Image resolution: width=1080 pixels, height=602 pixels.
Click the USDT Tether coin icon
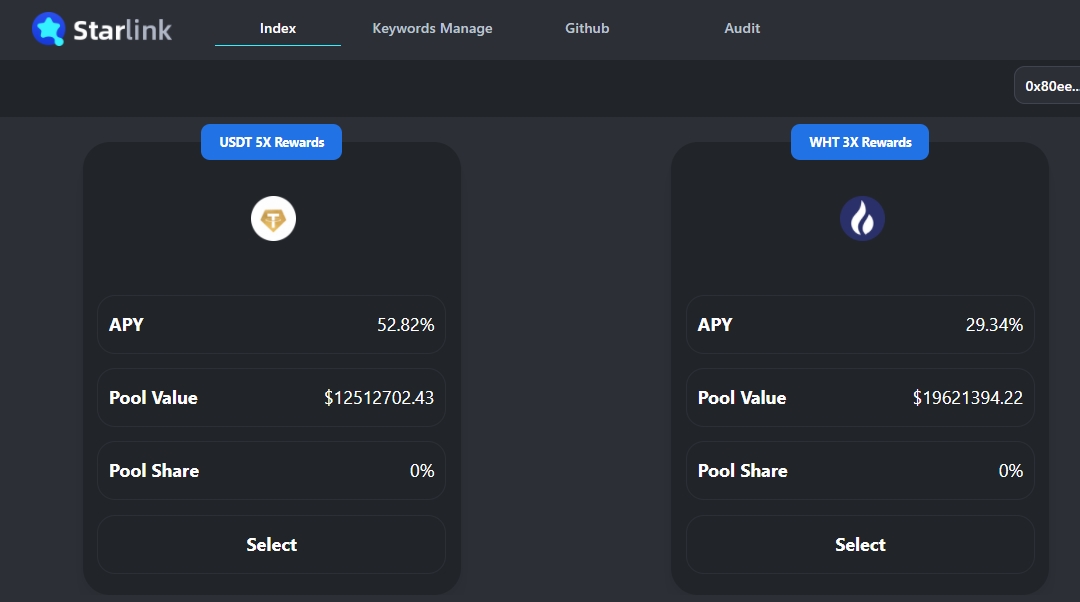pos(273,219)
